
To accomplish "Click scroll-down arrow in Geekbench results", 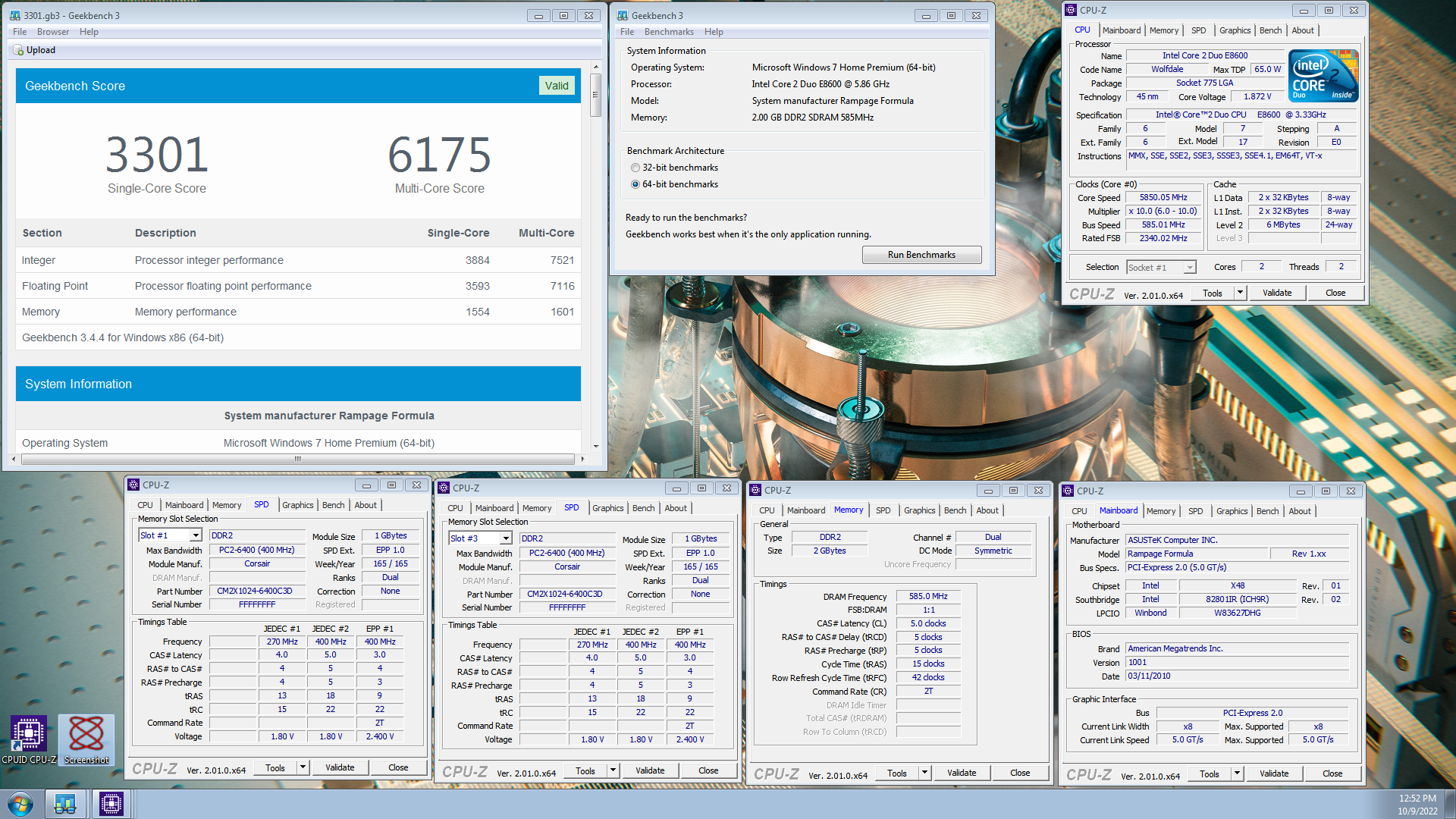I will [596, 447].
